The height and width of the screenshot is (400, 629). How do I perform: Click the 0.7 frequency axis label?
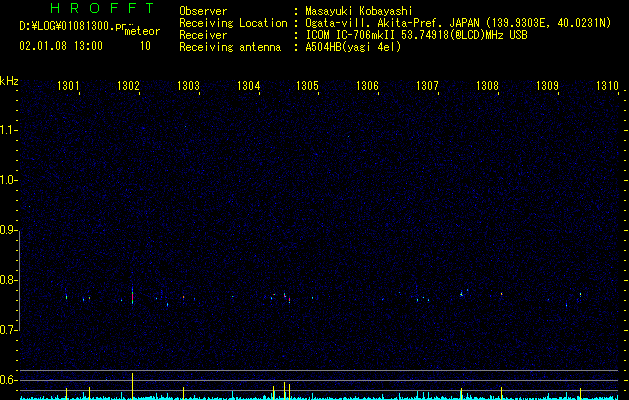pyautogui.click(x=9, y=330)
